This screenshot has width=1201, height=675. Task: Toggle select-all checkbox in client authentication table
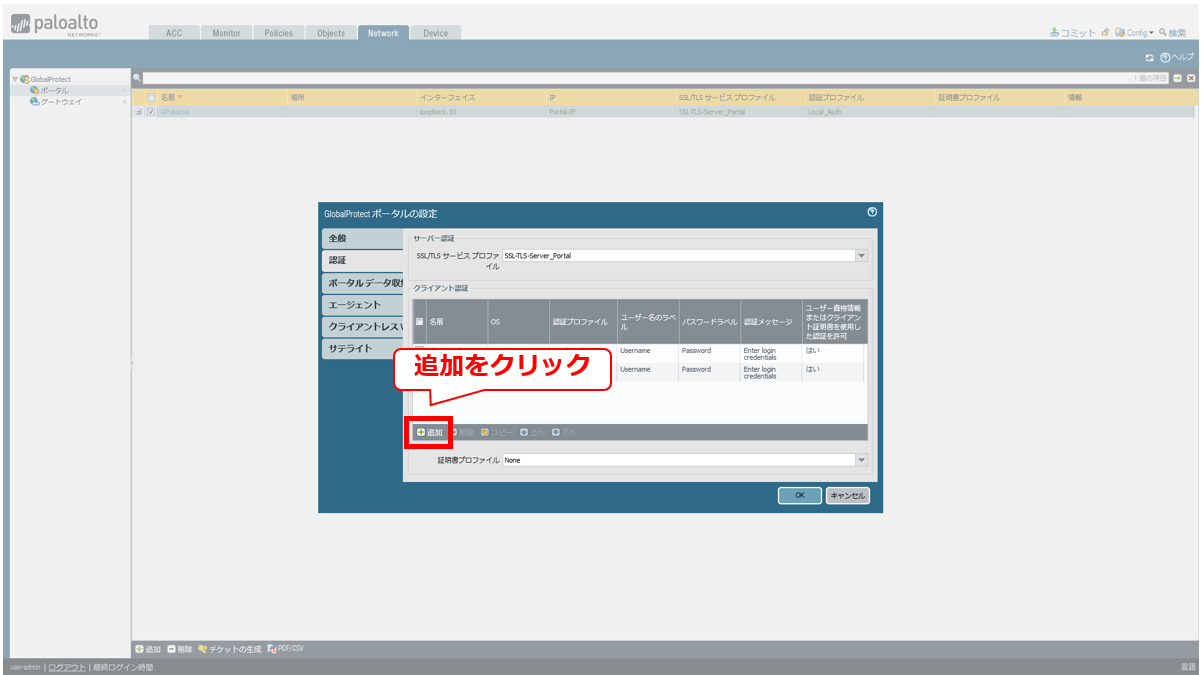420,322
